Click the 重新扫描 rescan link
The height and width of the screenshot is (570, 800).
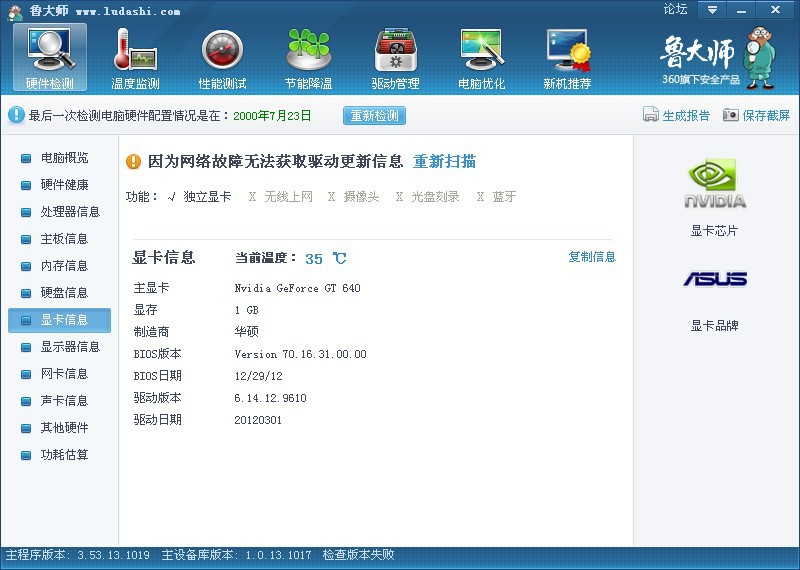point(444,162)
